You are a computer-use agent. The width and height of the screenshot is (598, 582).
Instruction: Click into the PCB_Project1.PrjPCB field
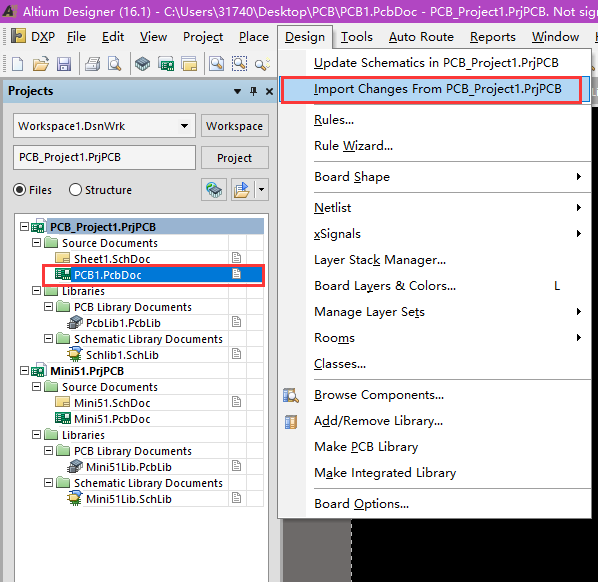point(104,157)
